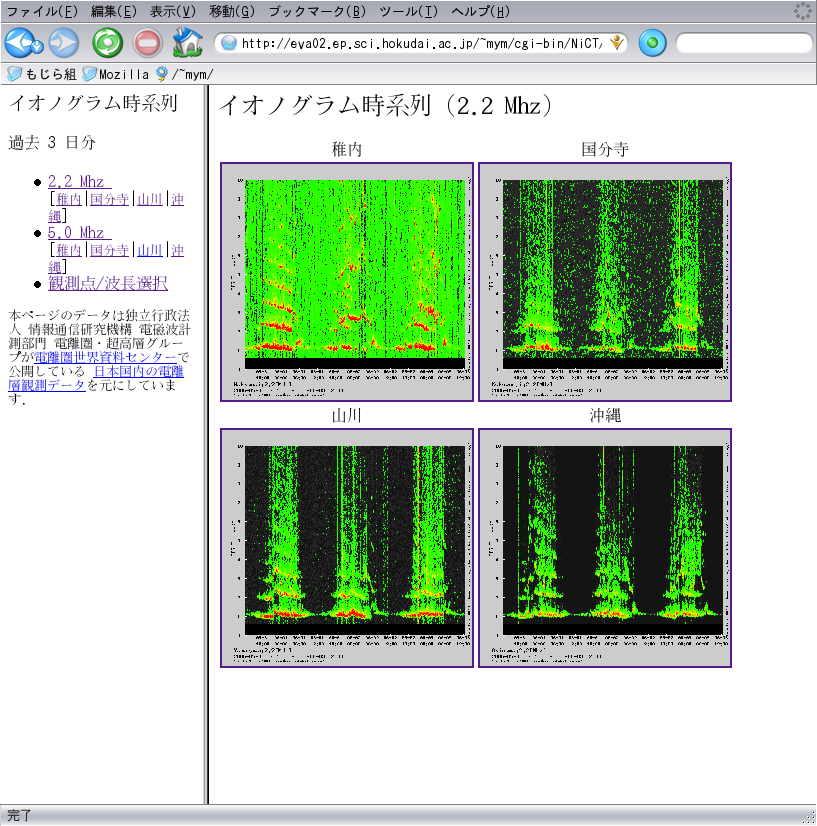Click the イオノグラム時系列 (2.2 Mhz) page heading
The width and height of the screenshot is (817, 826).
tap(386, 105)
